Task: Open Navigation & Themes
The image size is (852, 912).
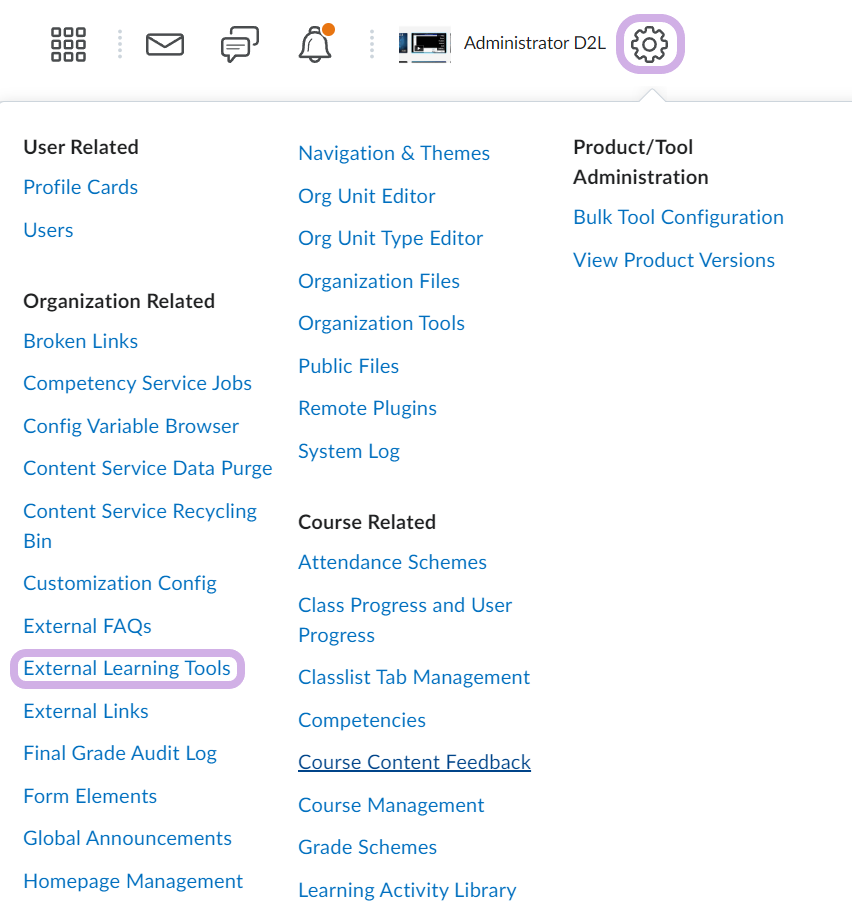Action: click(x=394, y=153)
